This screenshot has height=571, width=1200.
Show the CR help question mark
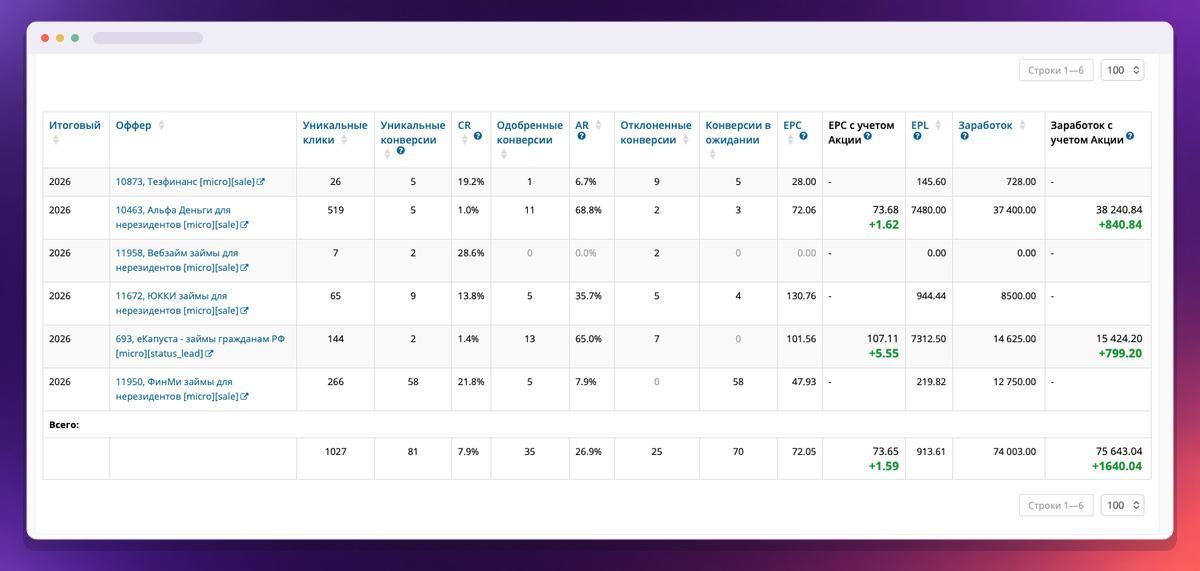click(x=478, y=136)
